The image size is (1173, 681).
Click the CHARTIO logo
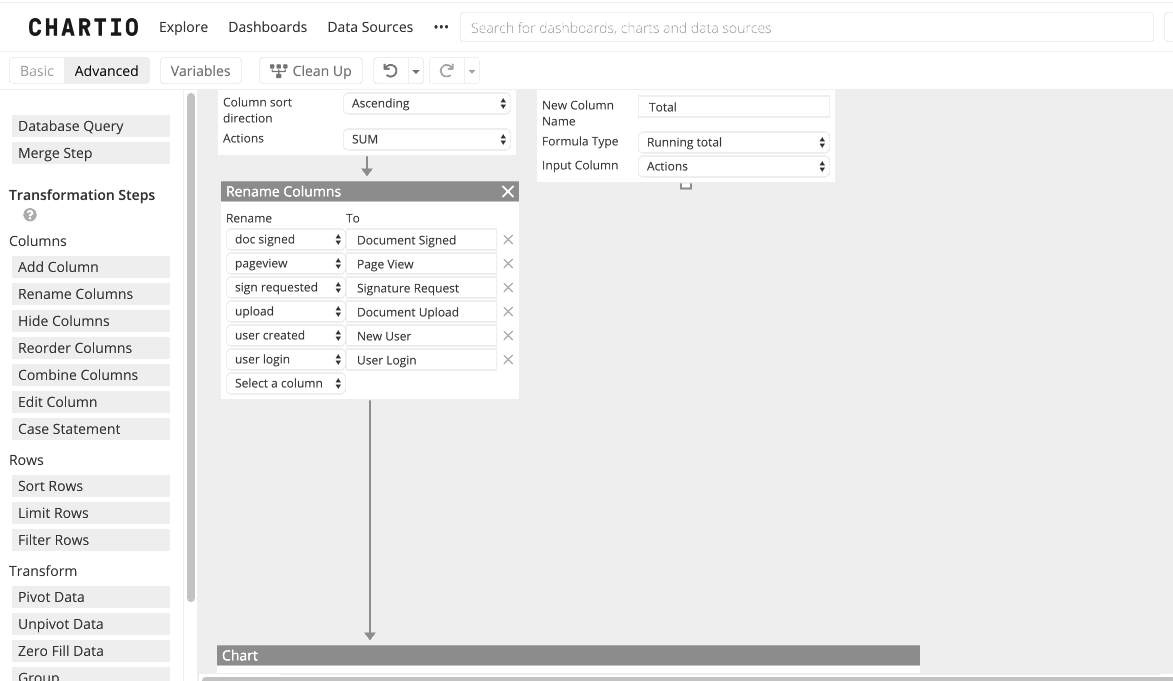pyautogui.click(x=83, y=28)
